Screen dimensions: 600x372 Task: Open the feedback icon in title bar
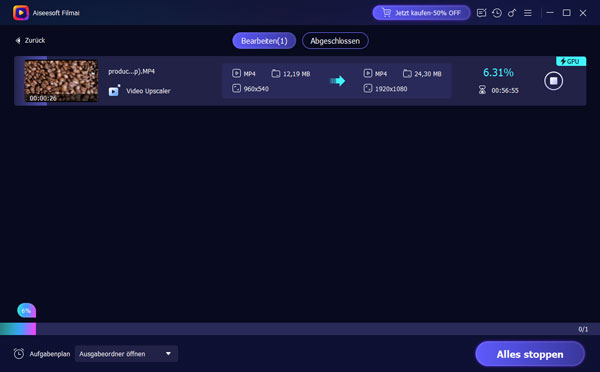(x=481, y=13)
